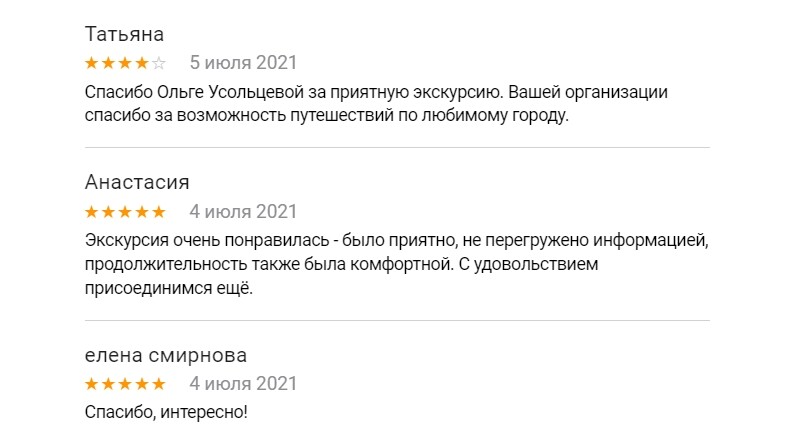This screenshot has width=801, height=442.
Task: Click the first star in Анастасия's rating
Action: point(92,212)
